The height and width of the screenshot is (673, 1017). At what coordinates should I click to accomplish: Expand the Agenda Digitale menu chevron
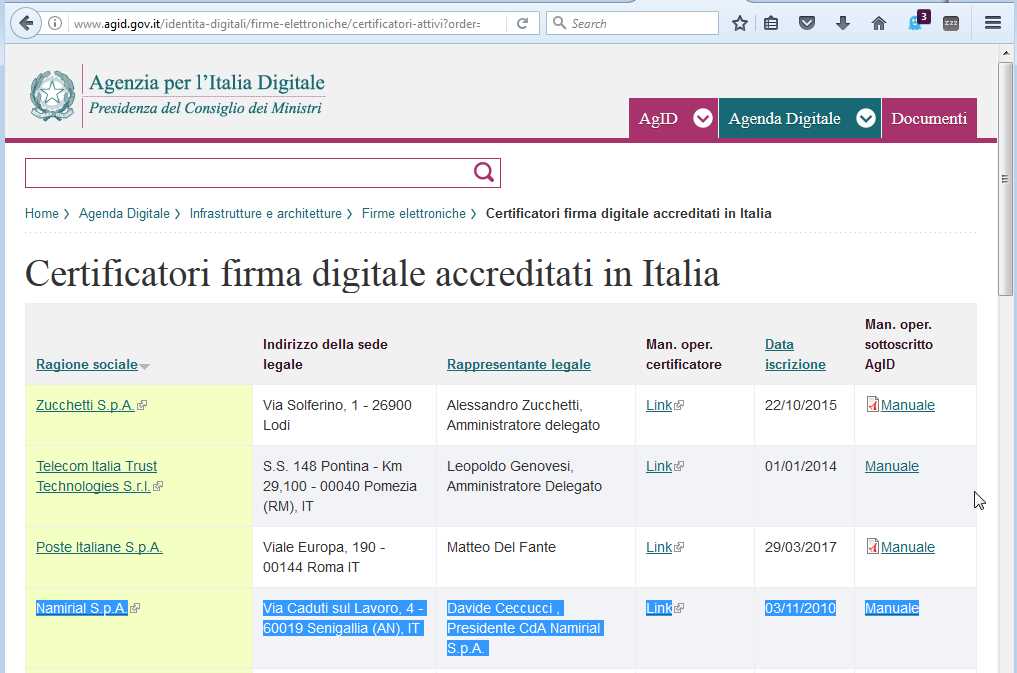click(x=865, y=118)
